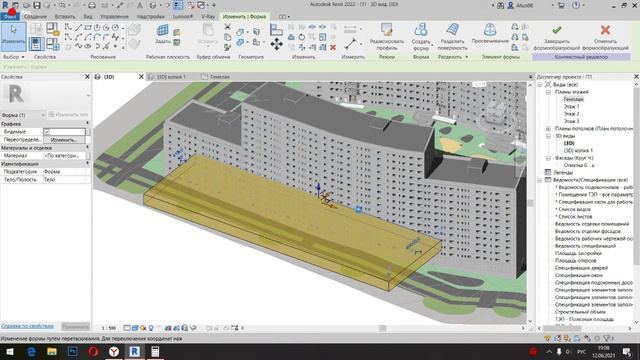Click the shopping cart icon in title bar
This screenshot has width=640, height=360.
(561, 5)
